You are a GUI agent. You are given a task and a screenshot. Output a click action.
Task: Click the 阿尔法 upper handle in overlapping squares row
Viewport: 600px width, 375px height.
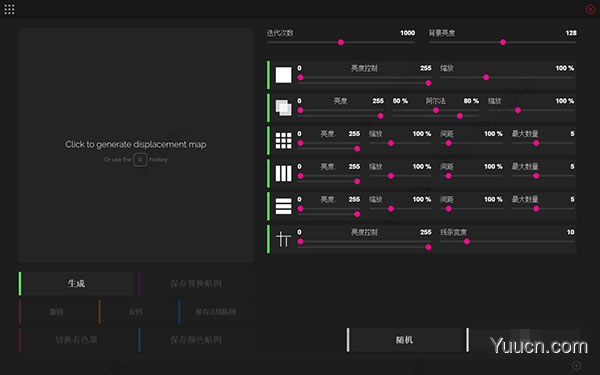tap(460, 116)
